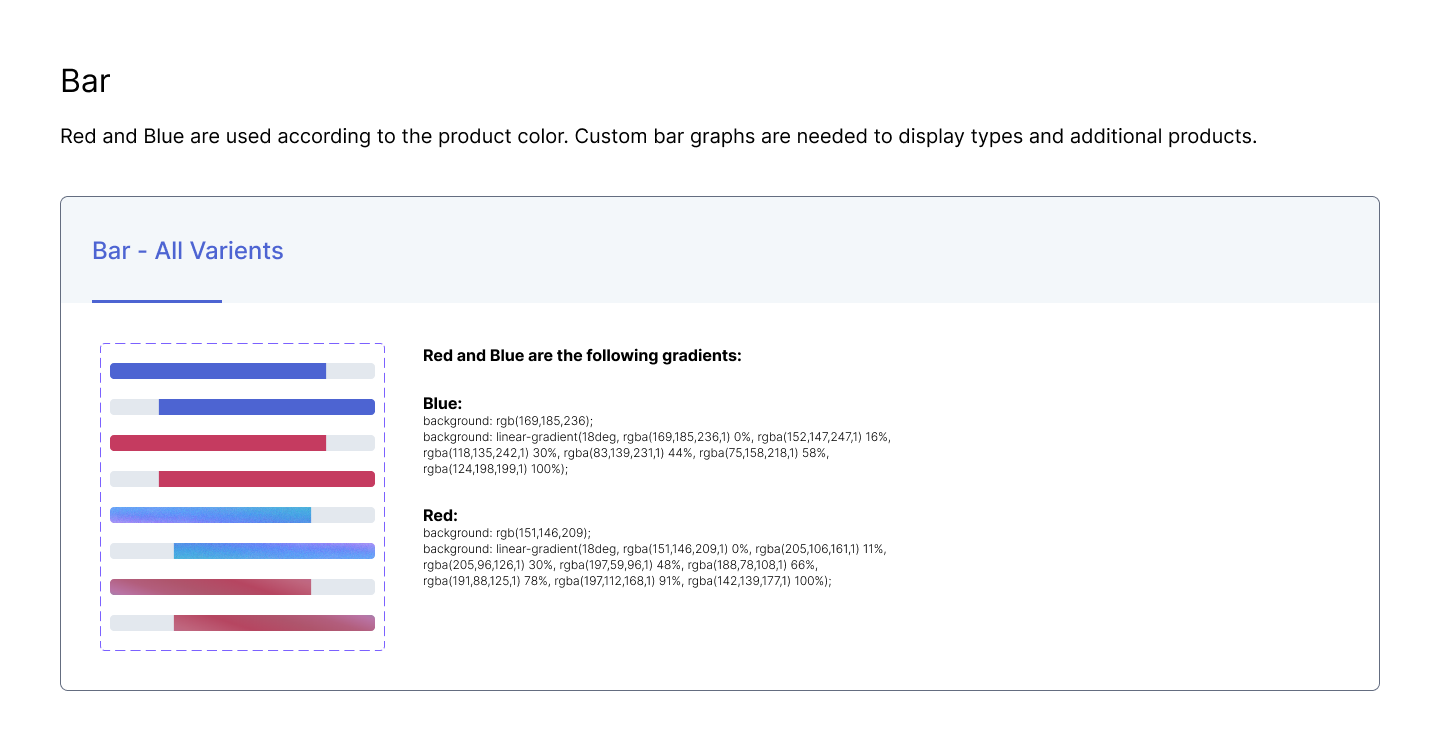Screen dimensions: 1440x751
Task: Click the "Red:" label
Action: tap(440, 516)
